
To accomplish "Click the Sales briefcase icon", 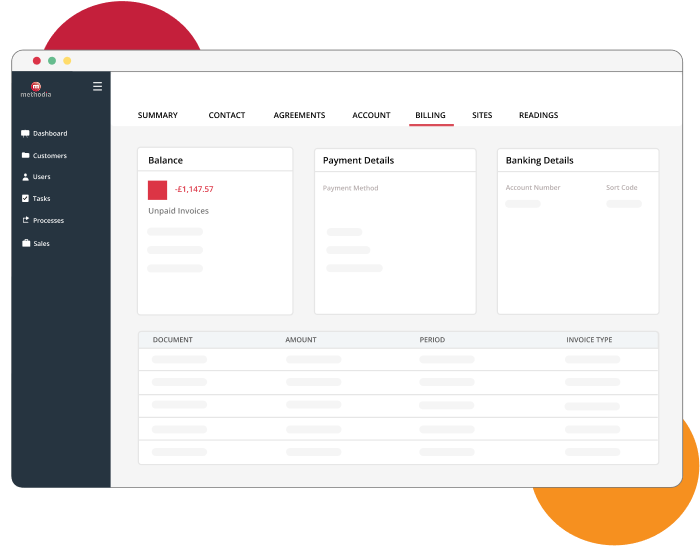I will (x=26, y=243).
